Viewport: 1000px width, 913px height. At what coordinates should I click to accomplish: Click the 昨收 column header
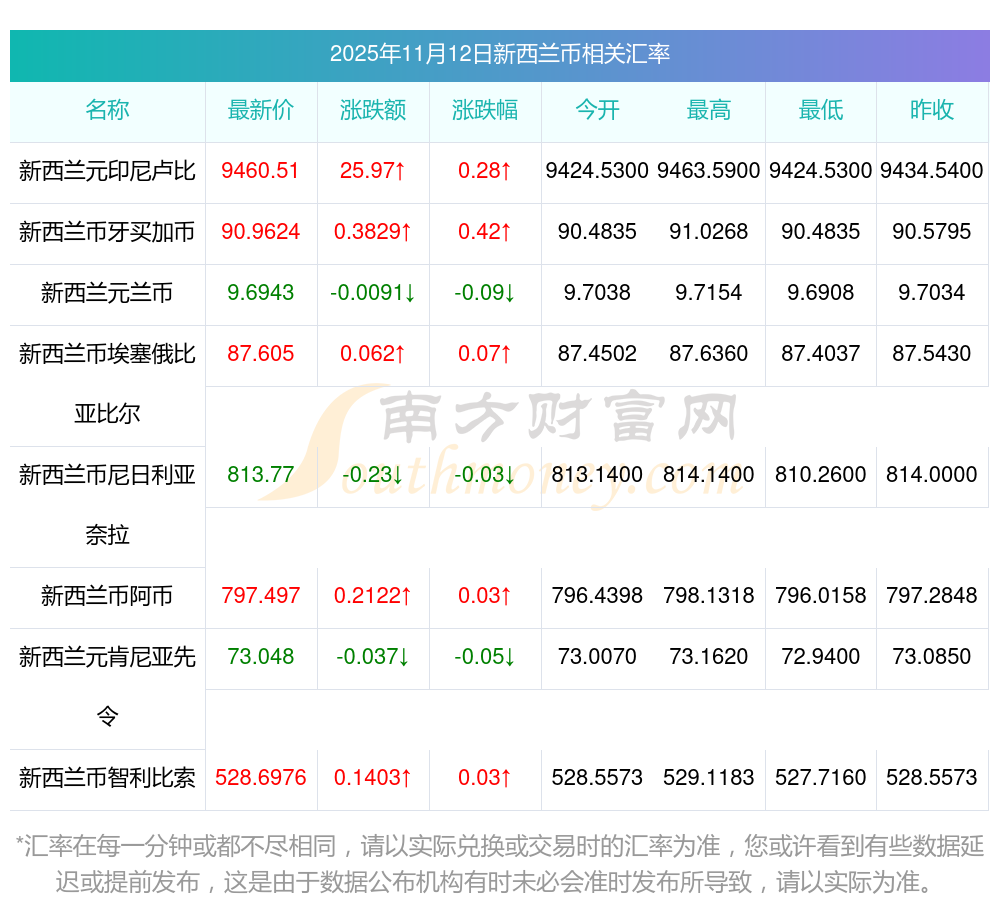[x=932, y=111]
